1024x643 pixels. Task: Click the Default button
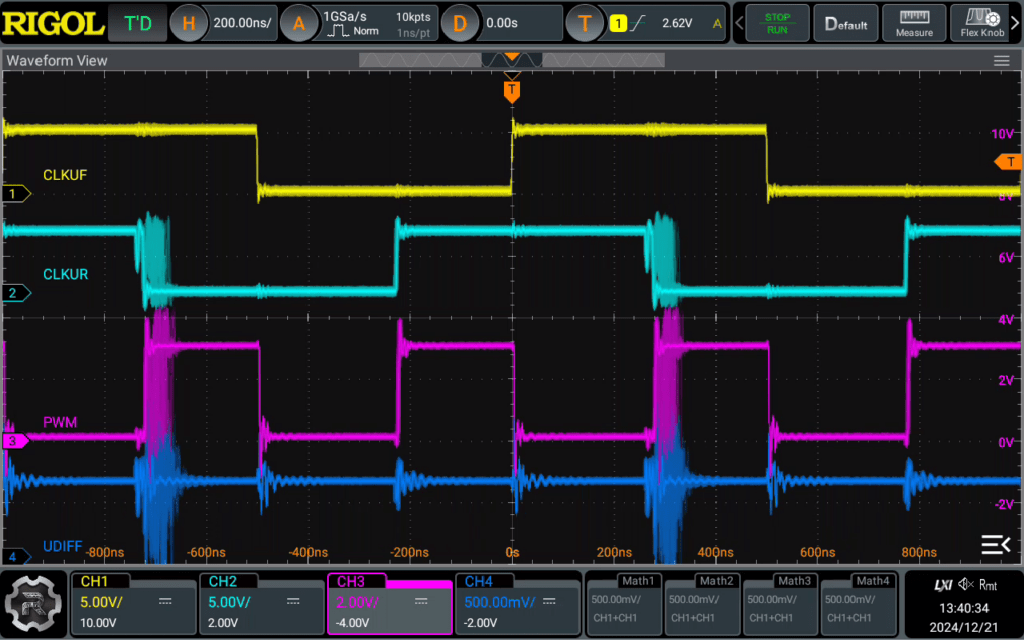[x=846, y=24]
